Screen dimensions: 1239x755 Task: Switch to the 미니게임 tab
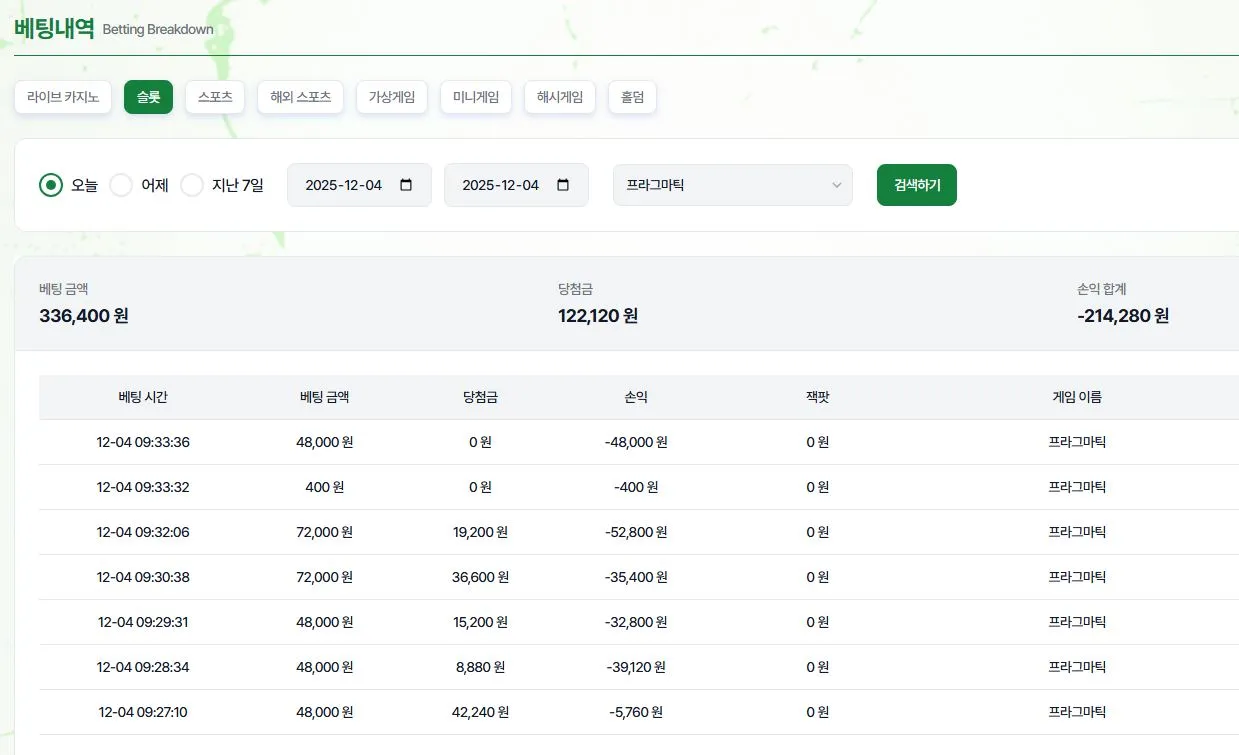(476, 97)
